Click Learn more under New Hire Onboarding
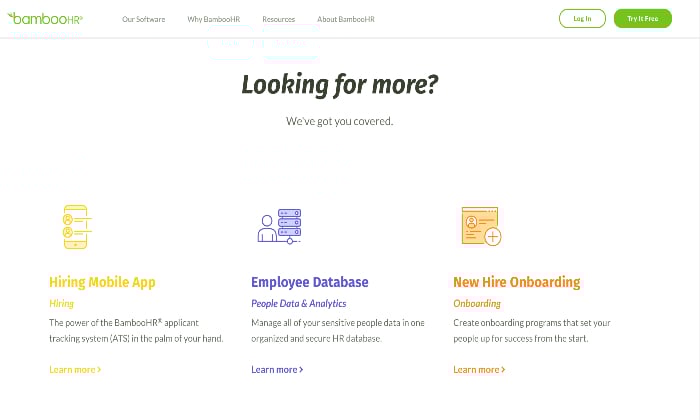 [x=479, y=370]
